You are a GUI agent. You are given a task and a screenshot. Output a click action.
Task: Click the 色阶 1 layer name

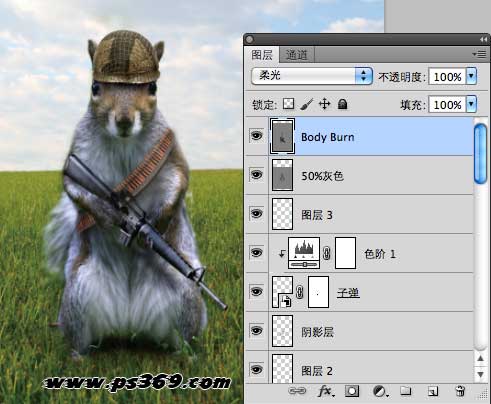pos(380,254)
